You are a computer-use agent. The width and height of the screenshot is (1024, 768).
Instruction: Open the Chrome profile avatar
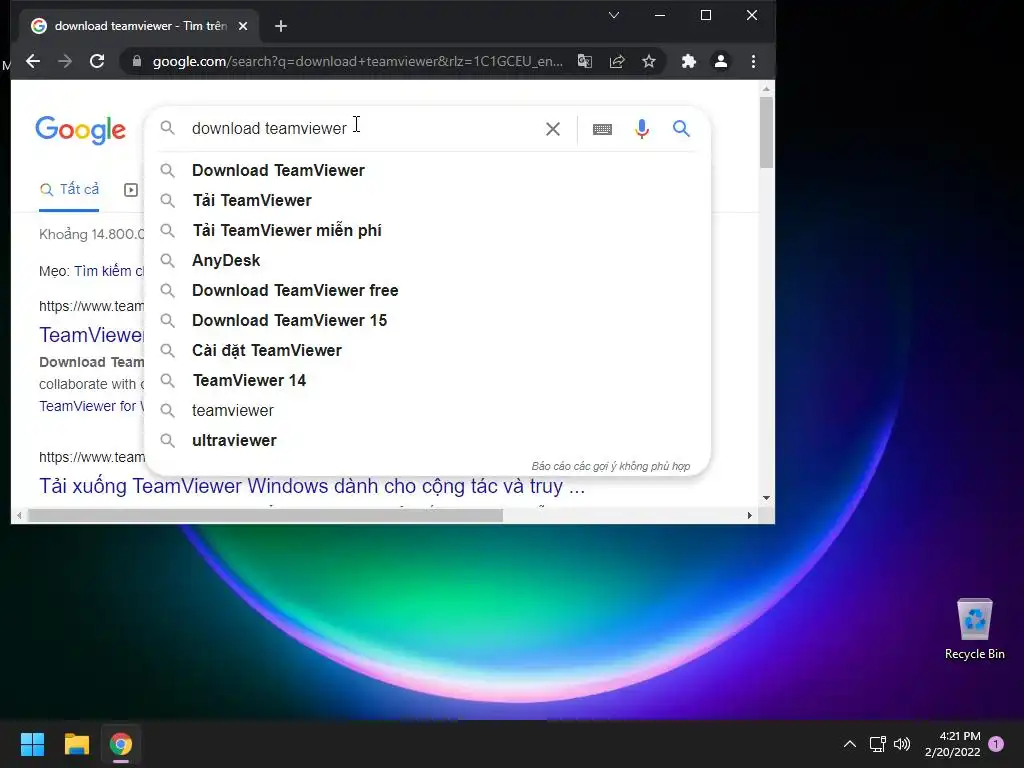tap(720, 61)
